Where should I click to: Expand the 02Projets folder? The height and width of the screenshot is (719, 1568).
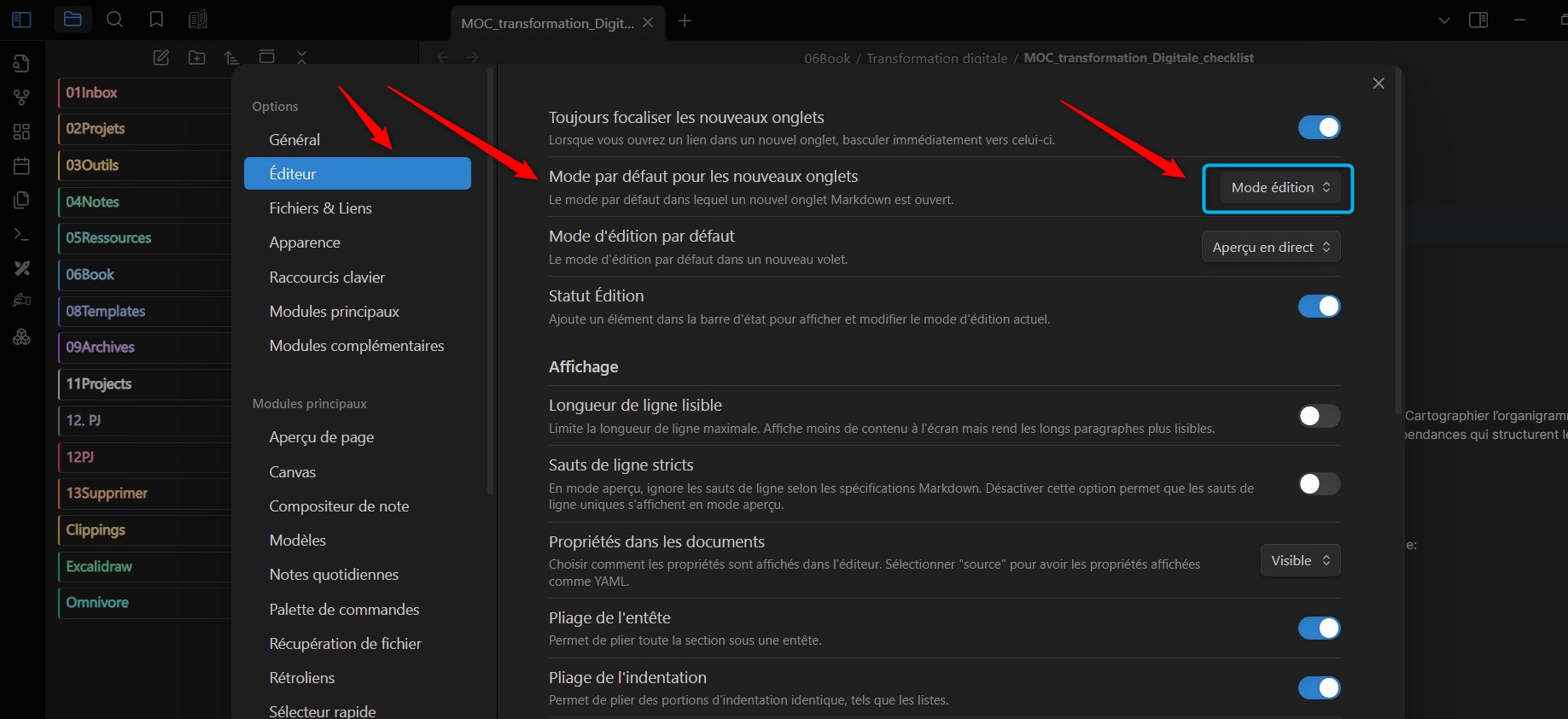144,129
